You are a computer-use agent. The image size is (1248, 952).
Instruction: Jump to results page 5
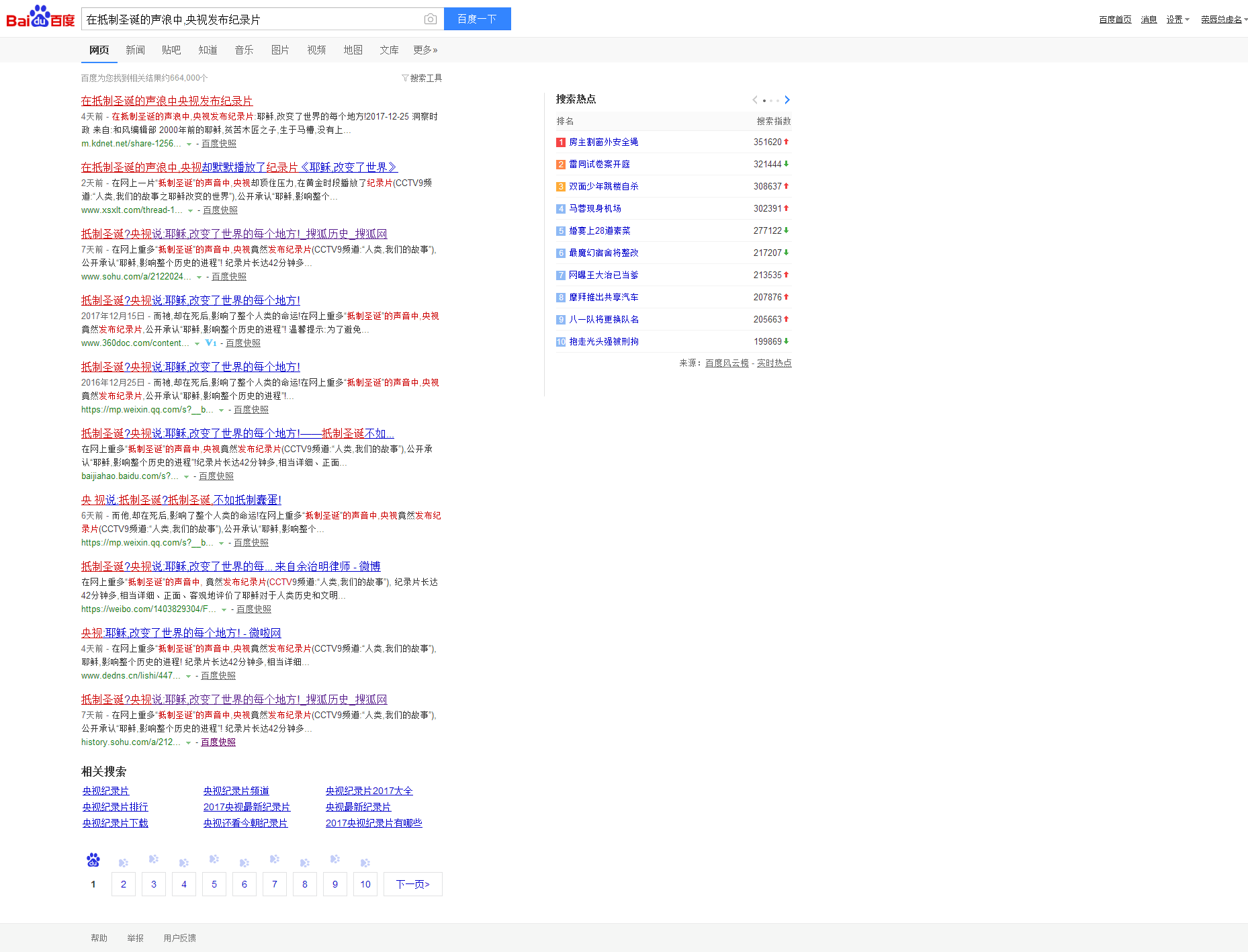[x=214, y=884]
